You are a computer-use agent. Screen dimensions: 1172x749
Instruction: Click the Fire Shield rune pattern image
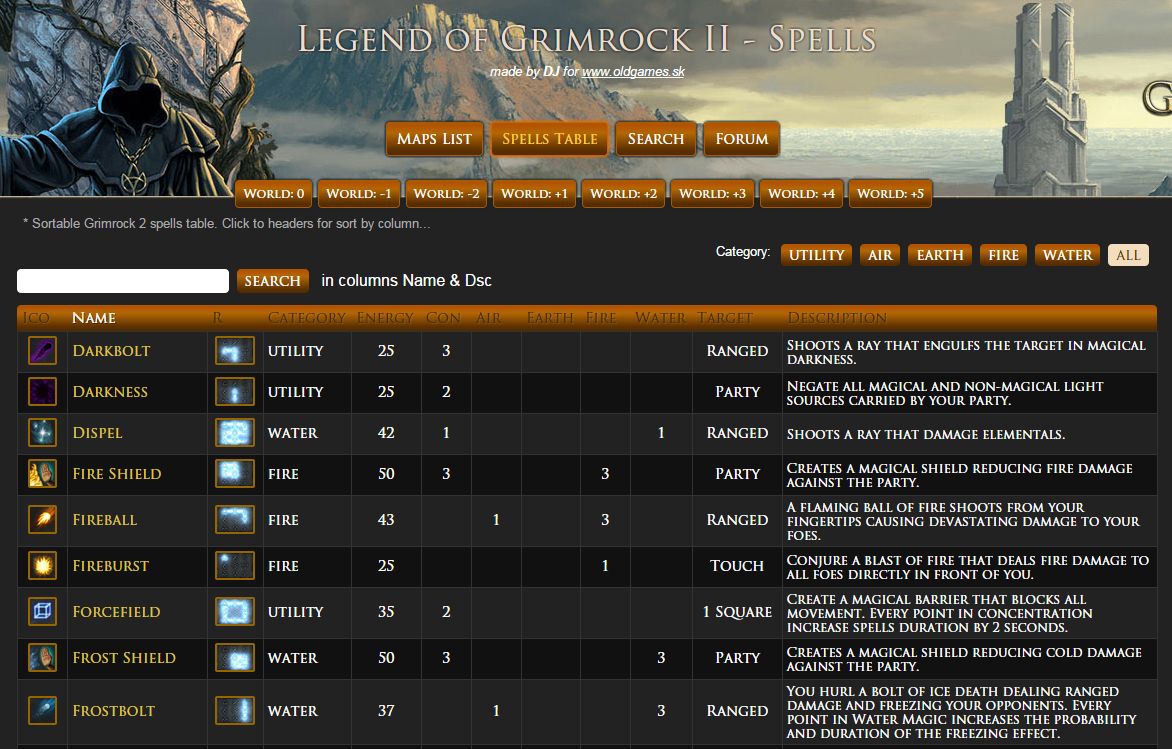[x=235, y=474]
